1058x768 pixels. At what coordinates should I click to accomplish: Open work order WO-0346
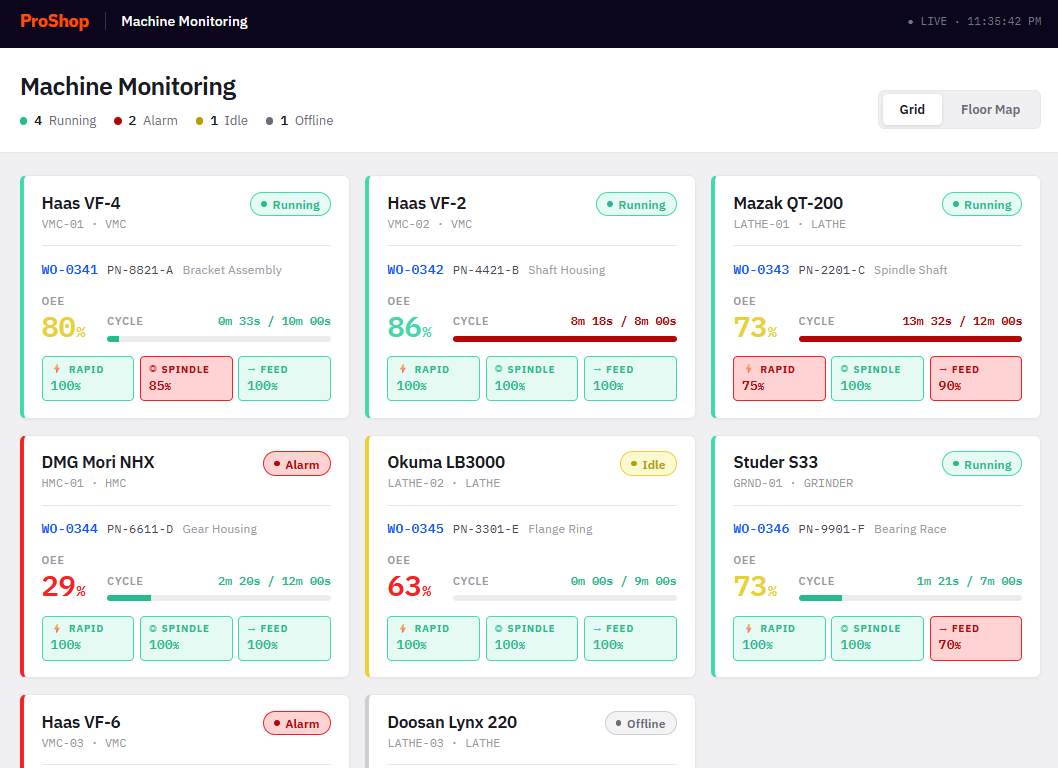(x=761, y=529)
